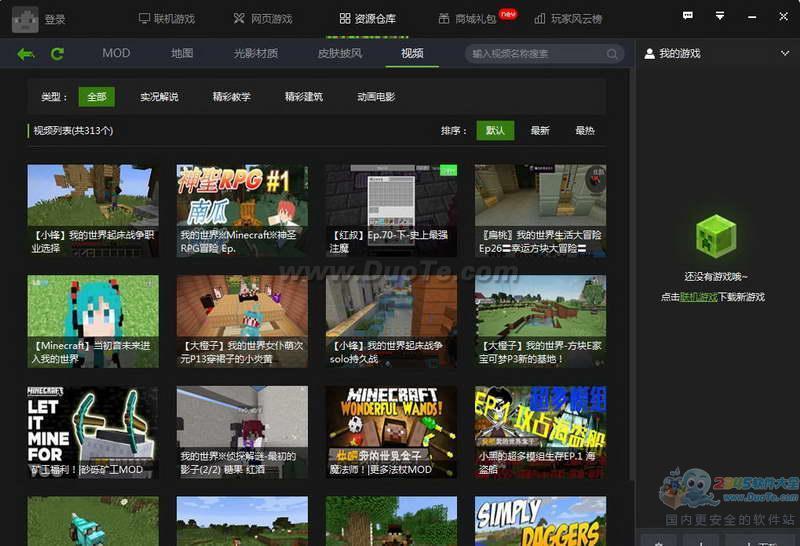Image resolution: width=800 pixels, height=546 pixels.
Task: Open 侦探解谜-最初的影子(2/2) video
Action: [242, 432]
